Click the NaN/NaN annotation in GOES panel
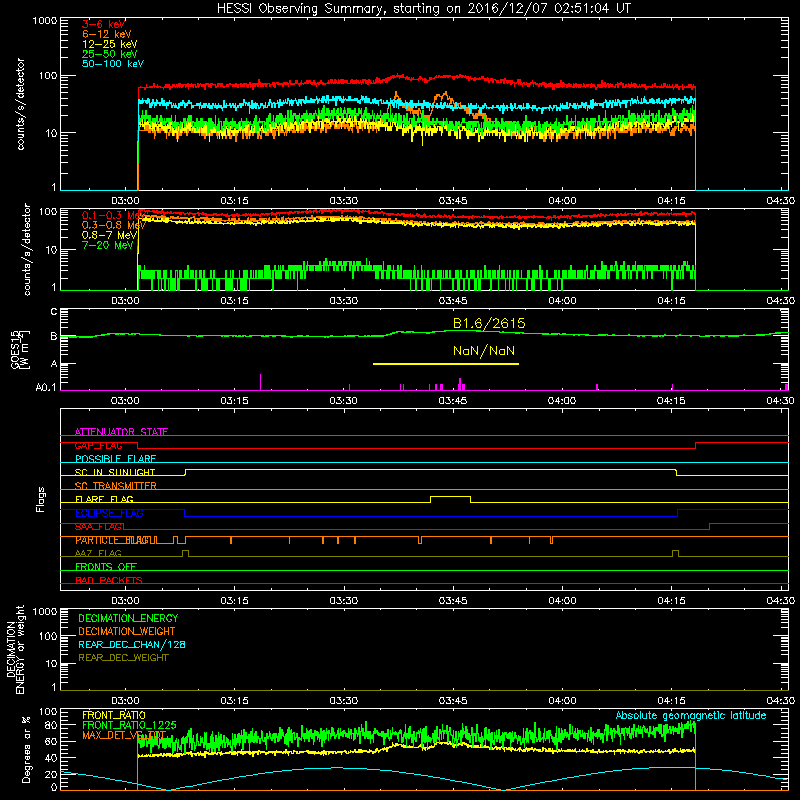 pyautogui.click(x=484, y=351)
